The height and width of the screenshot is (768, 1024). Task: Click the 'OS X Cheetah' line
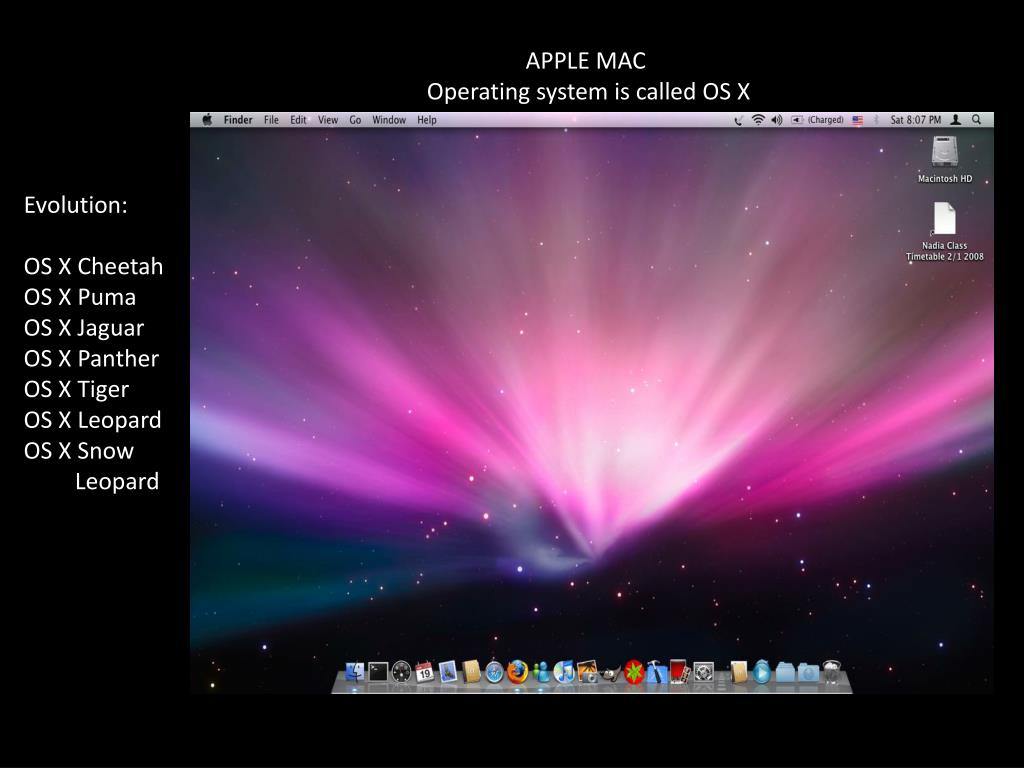(93, 266)
